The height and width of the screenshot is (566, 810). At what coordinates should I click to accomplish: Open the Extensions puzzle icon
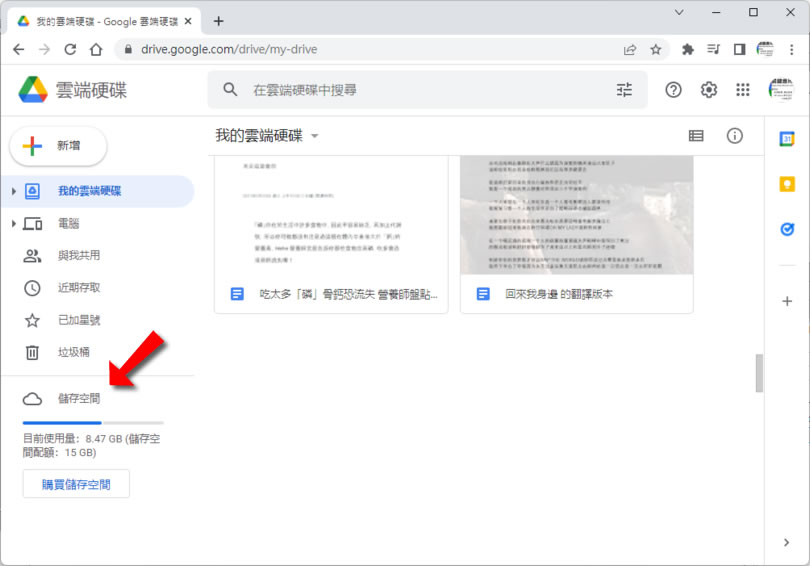tap(688, 50)
